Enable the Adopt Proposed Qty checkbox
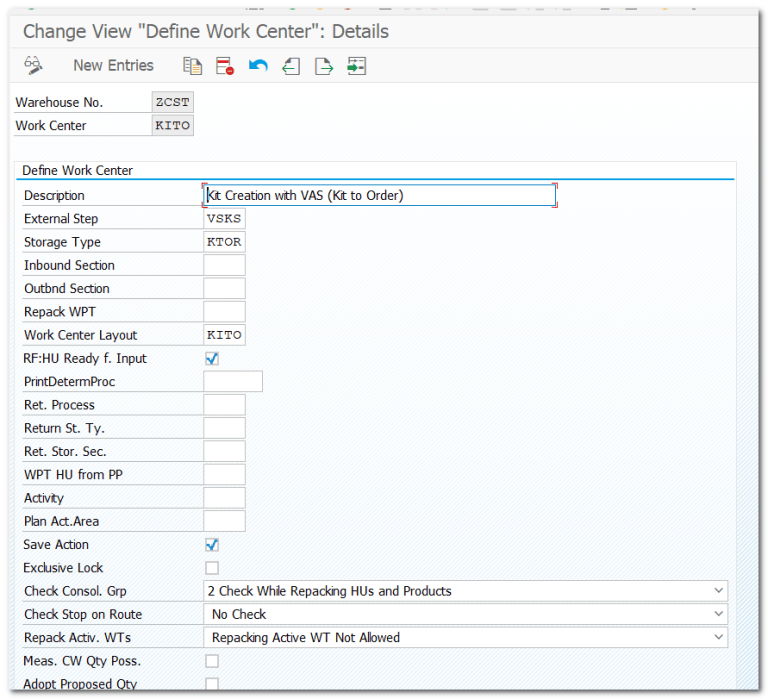 click(212, 683)
